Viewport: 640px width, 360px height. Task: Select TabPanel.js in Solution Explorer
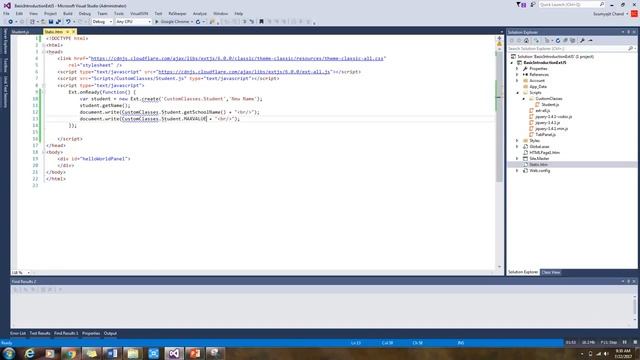(x=545, y=134)
